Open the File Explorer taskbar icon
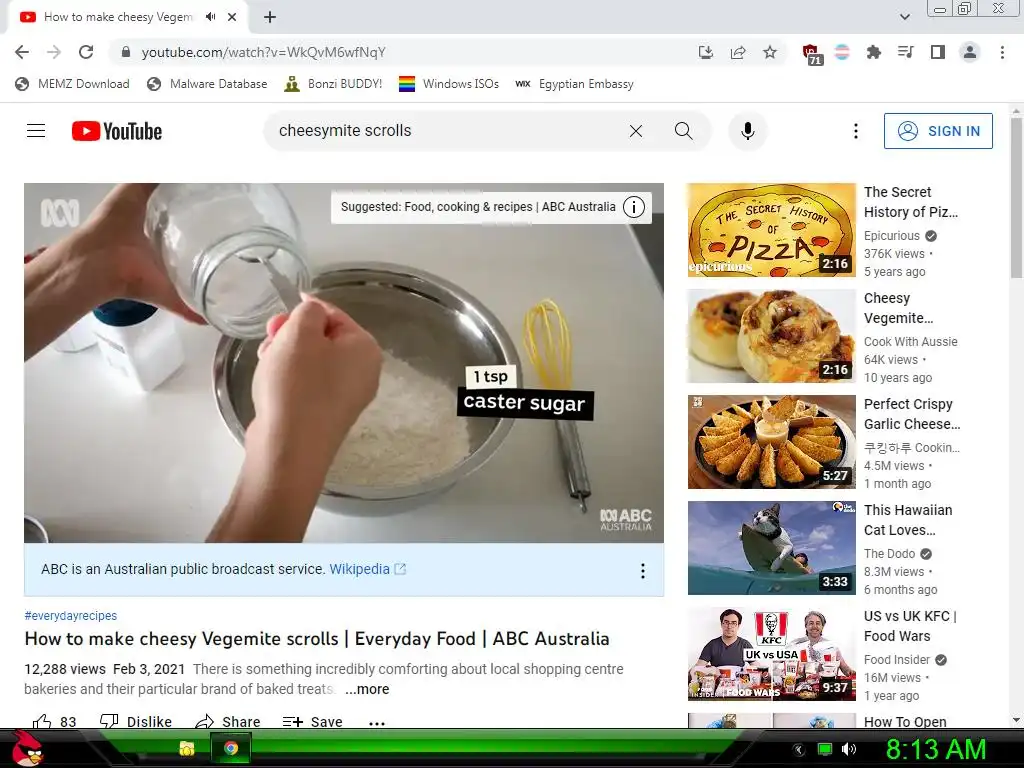Viewport: 1024px width, 768px height. tap(187, 748)
